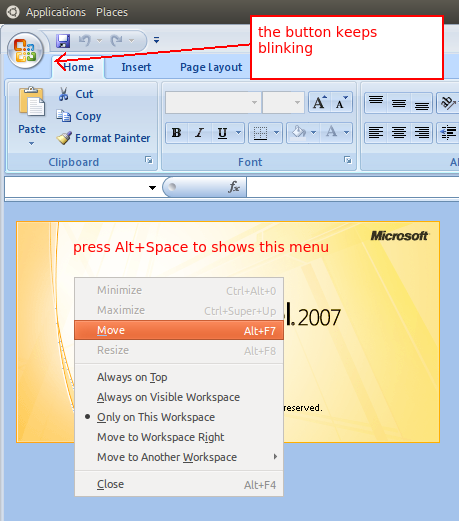459x521 pixels.
Task: Toggle Italic formatting
Action: click(199, 133)
